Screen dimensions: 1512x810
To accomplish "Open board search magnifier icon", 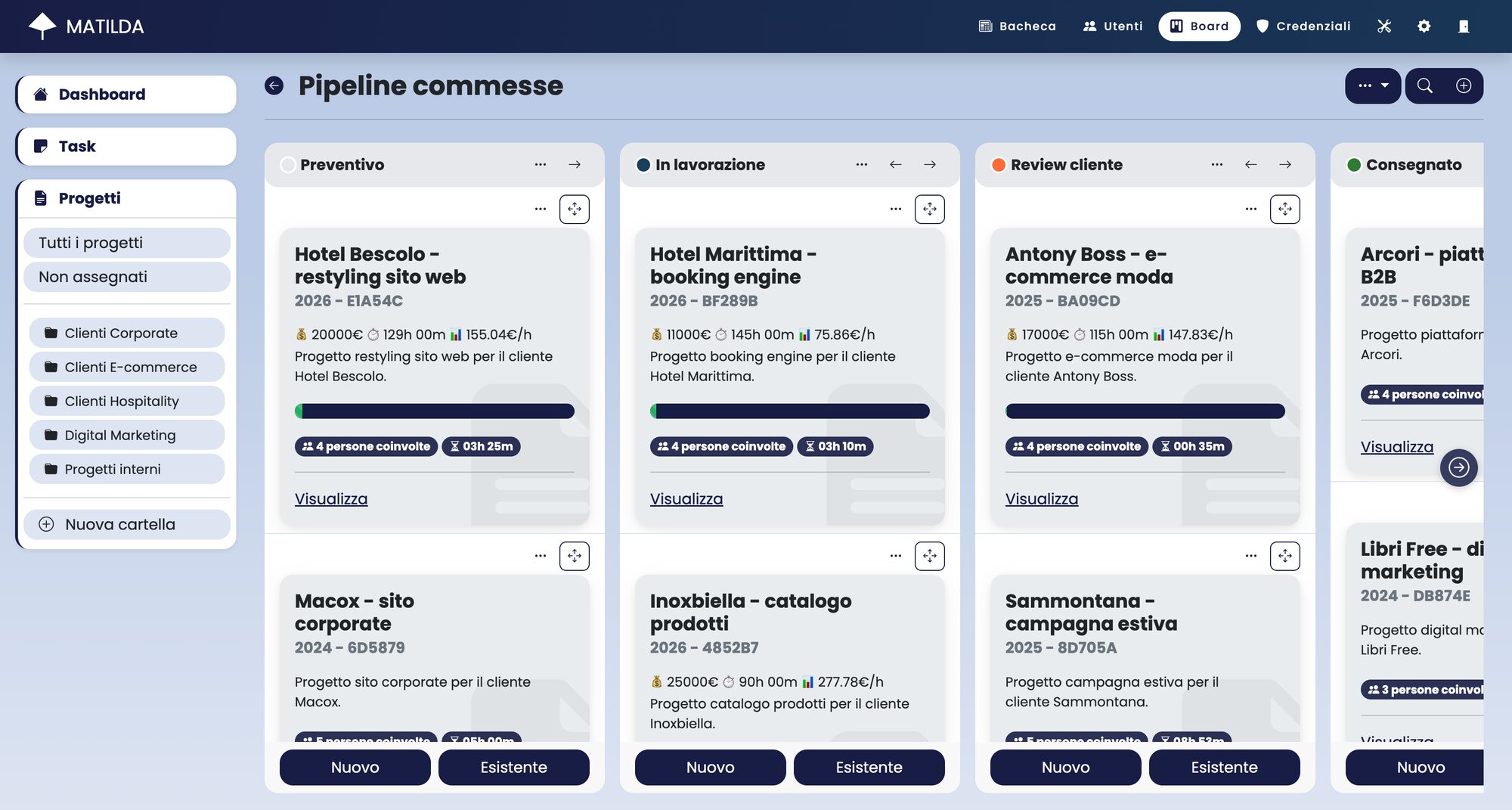I will point(1424,85).
